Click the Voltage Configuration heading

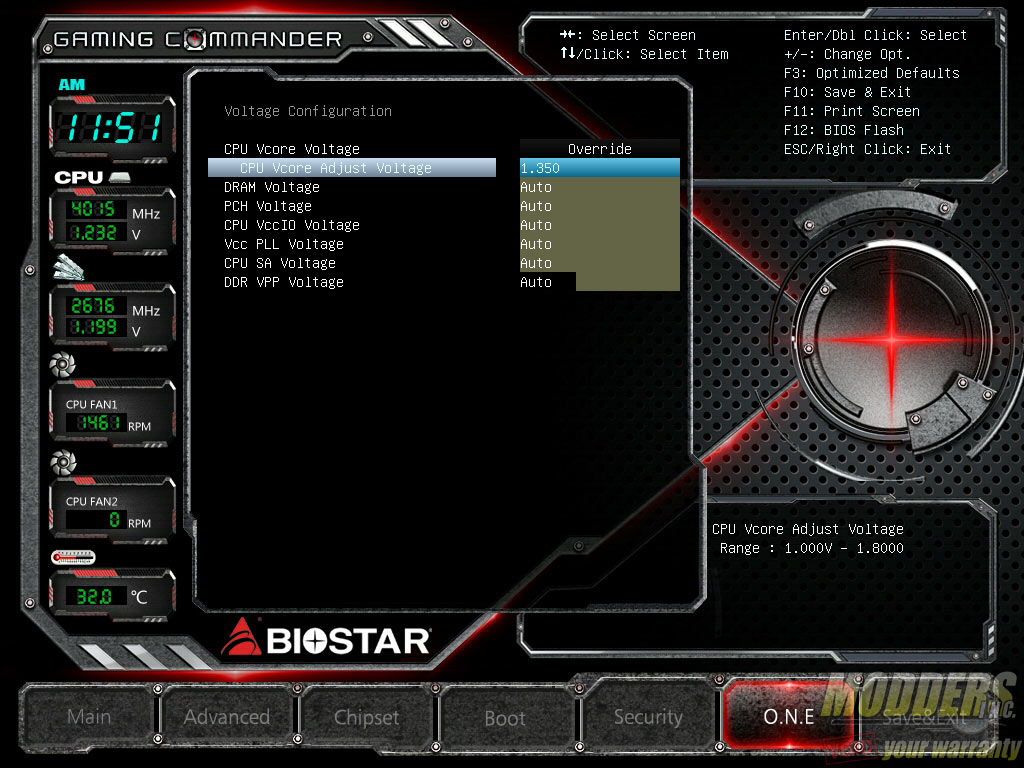pos(308,111)
